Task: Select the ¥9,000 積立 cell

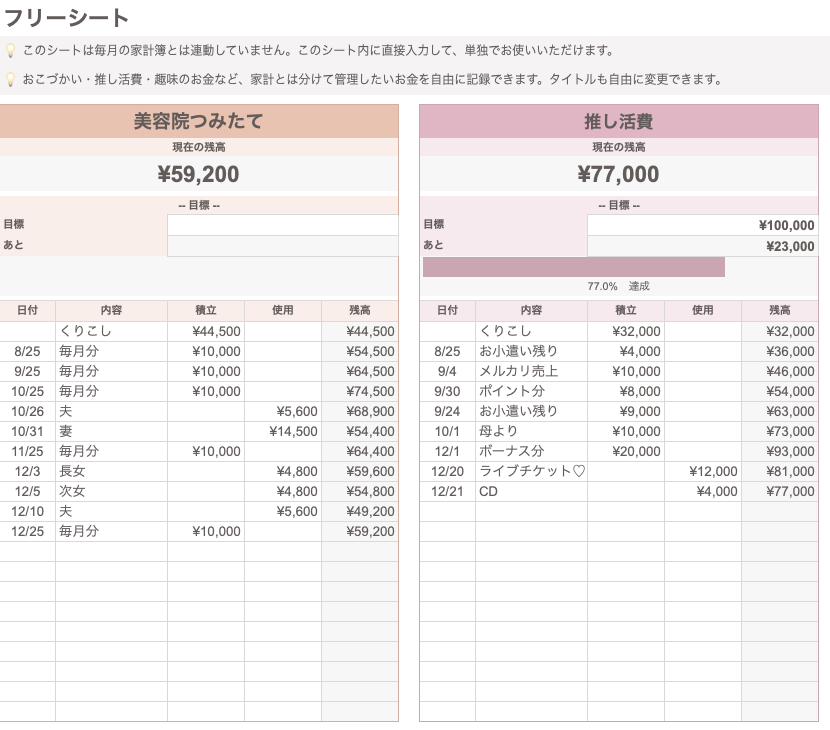Action: tap(626, 411)
